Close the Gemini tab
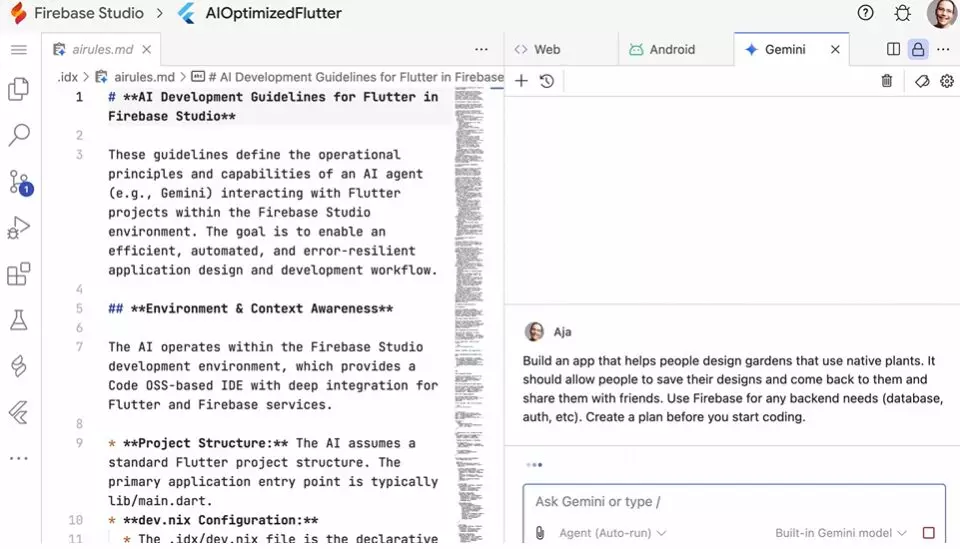960x549 pixels. tap(835, 50)
